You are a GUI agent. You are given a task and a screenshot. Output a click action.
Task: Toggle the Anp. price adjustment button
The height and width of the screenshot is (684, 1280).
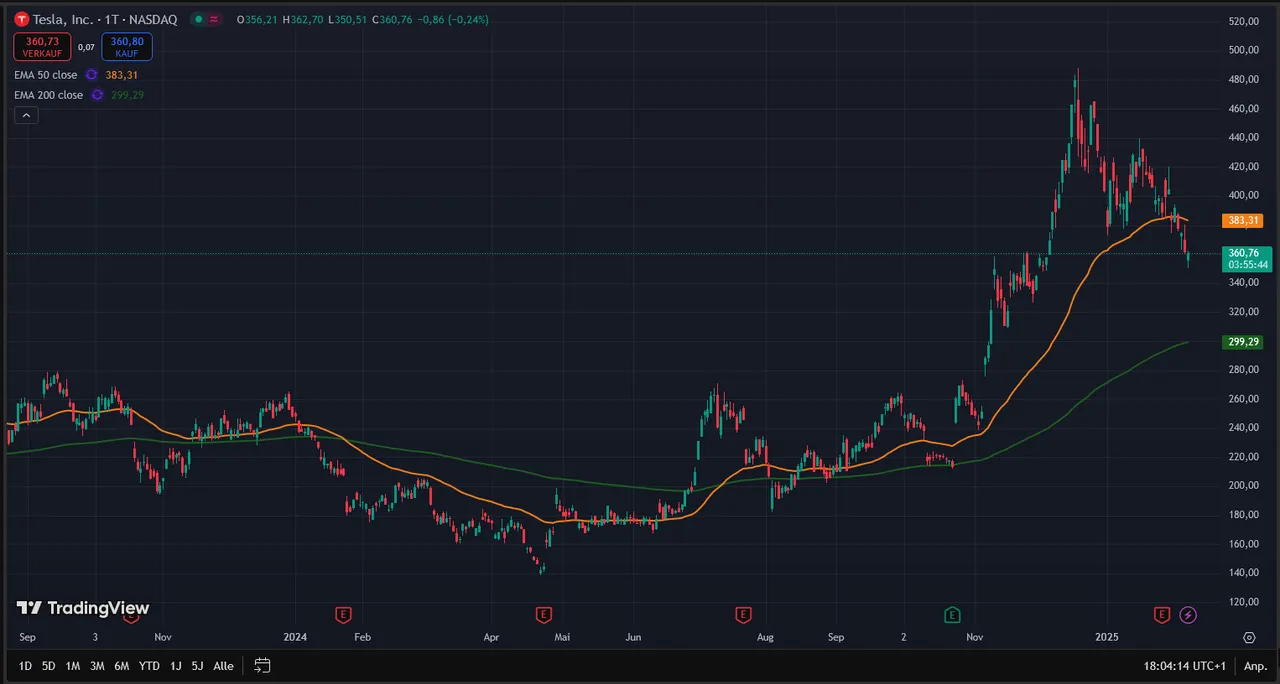click(x=1254, y=666)
